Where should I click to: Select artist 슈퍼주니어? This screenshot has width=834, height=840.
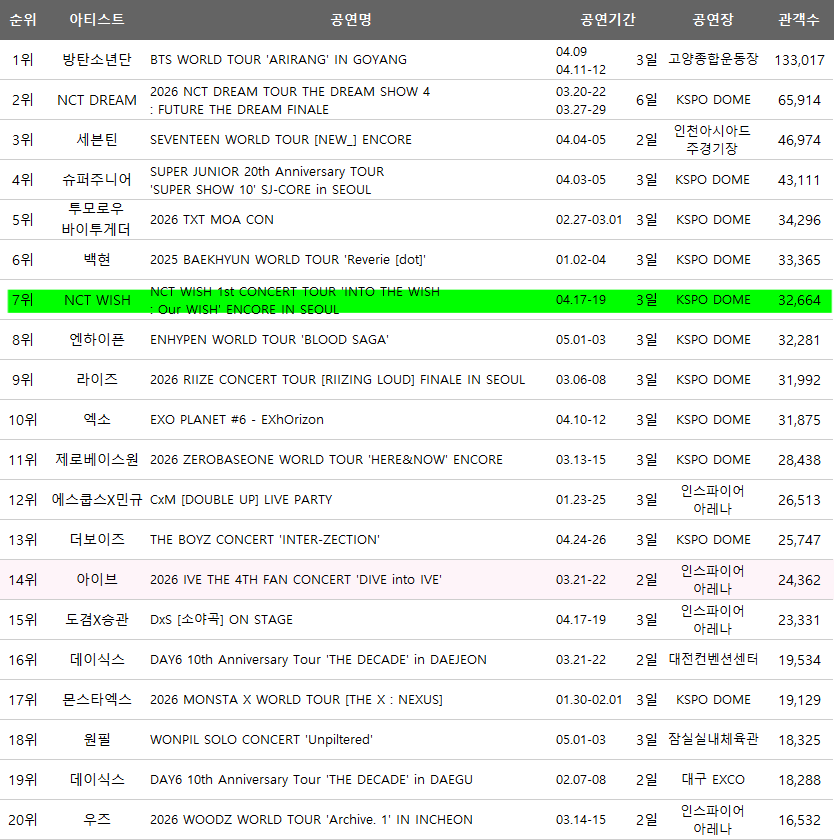[97, 179]
